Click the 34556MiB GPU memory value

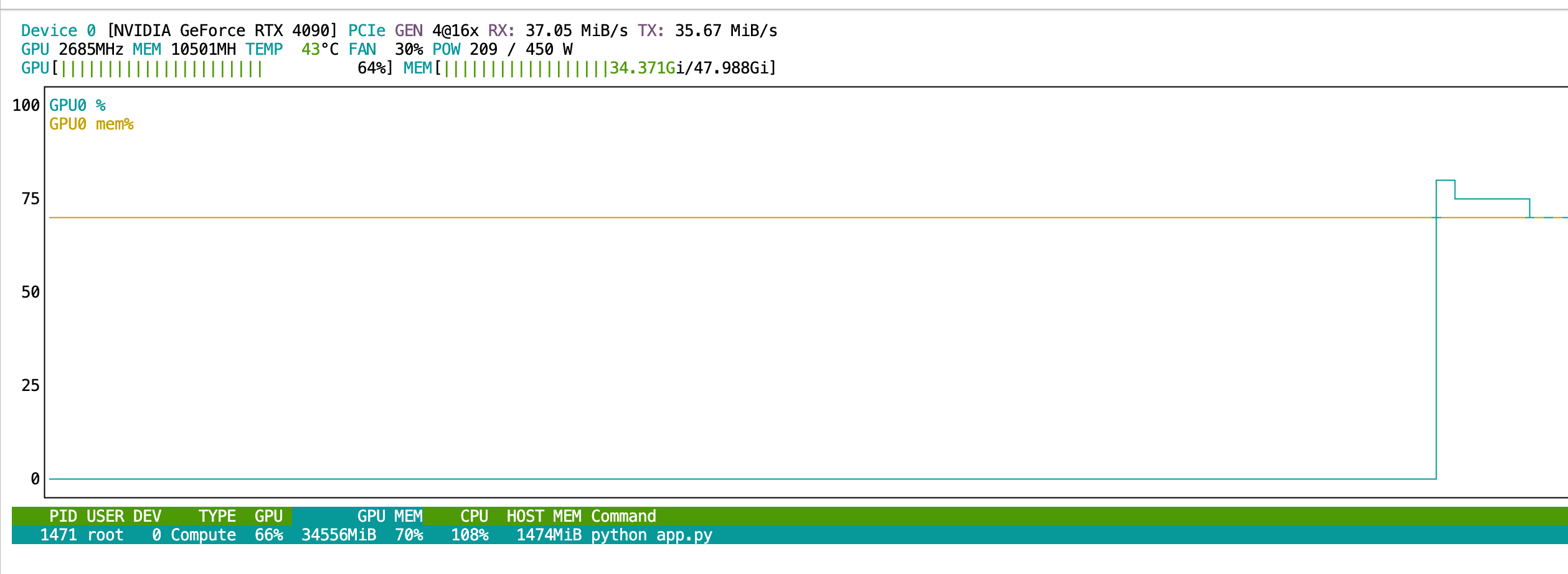[x=339, y=535]
